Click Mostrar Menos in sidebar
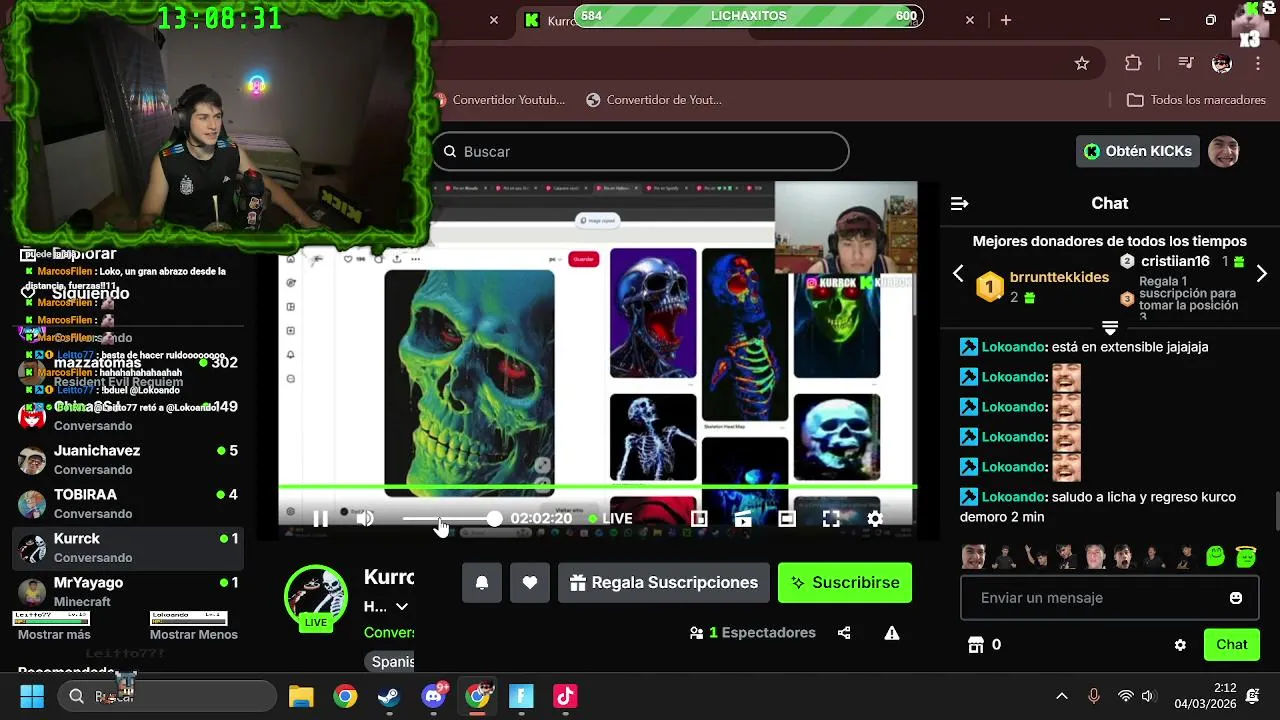This screenshot has width=1280, height=720. (194, 635)
